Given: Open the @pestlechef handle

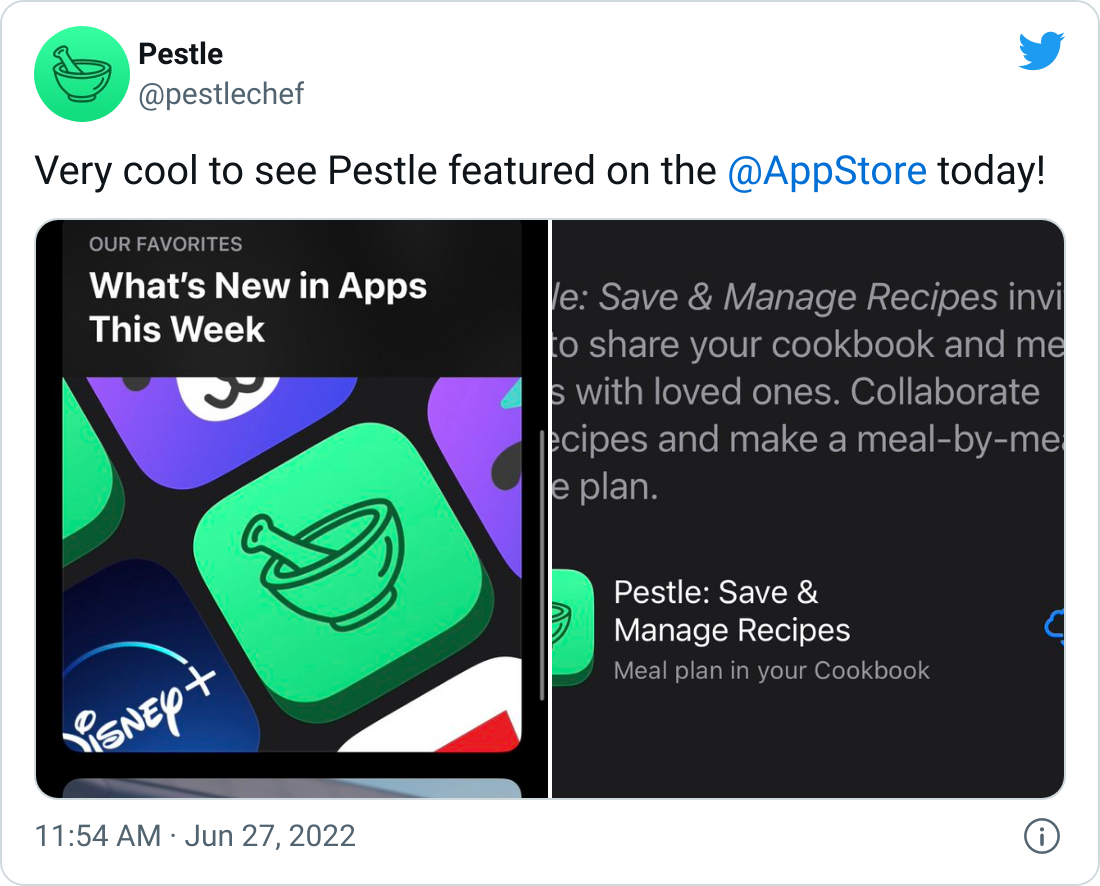Looking at the screenshot, I should tap(221, 94).
